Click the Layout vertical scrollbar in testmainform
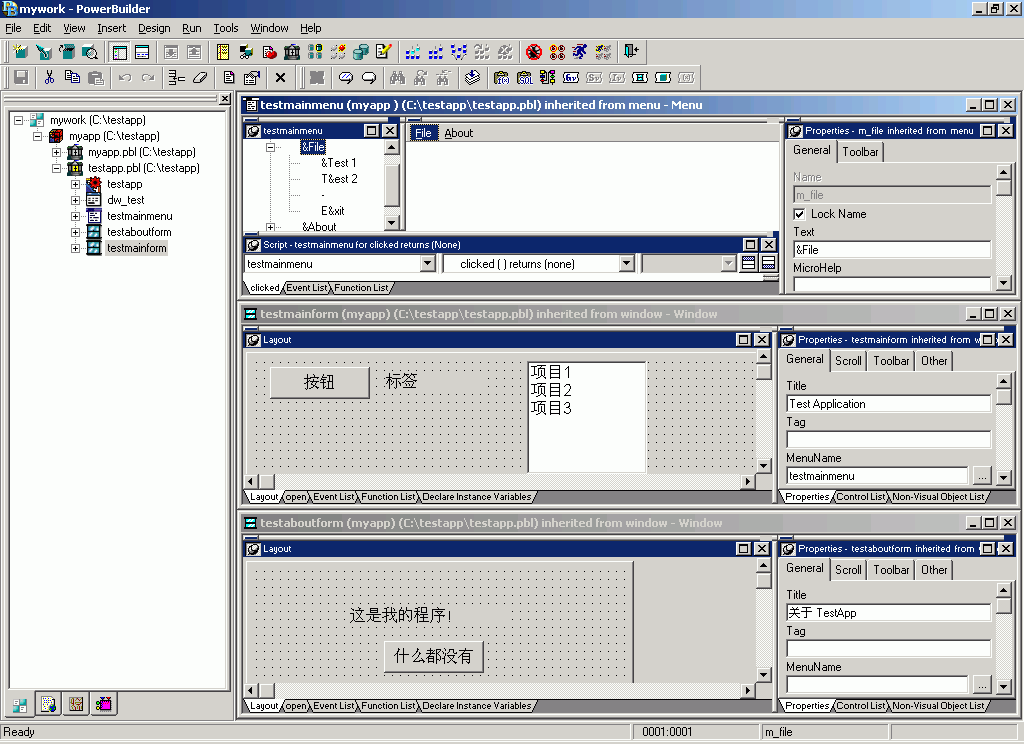1024x744 pixels. click(763, 411)
